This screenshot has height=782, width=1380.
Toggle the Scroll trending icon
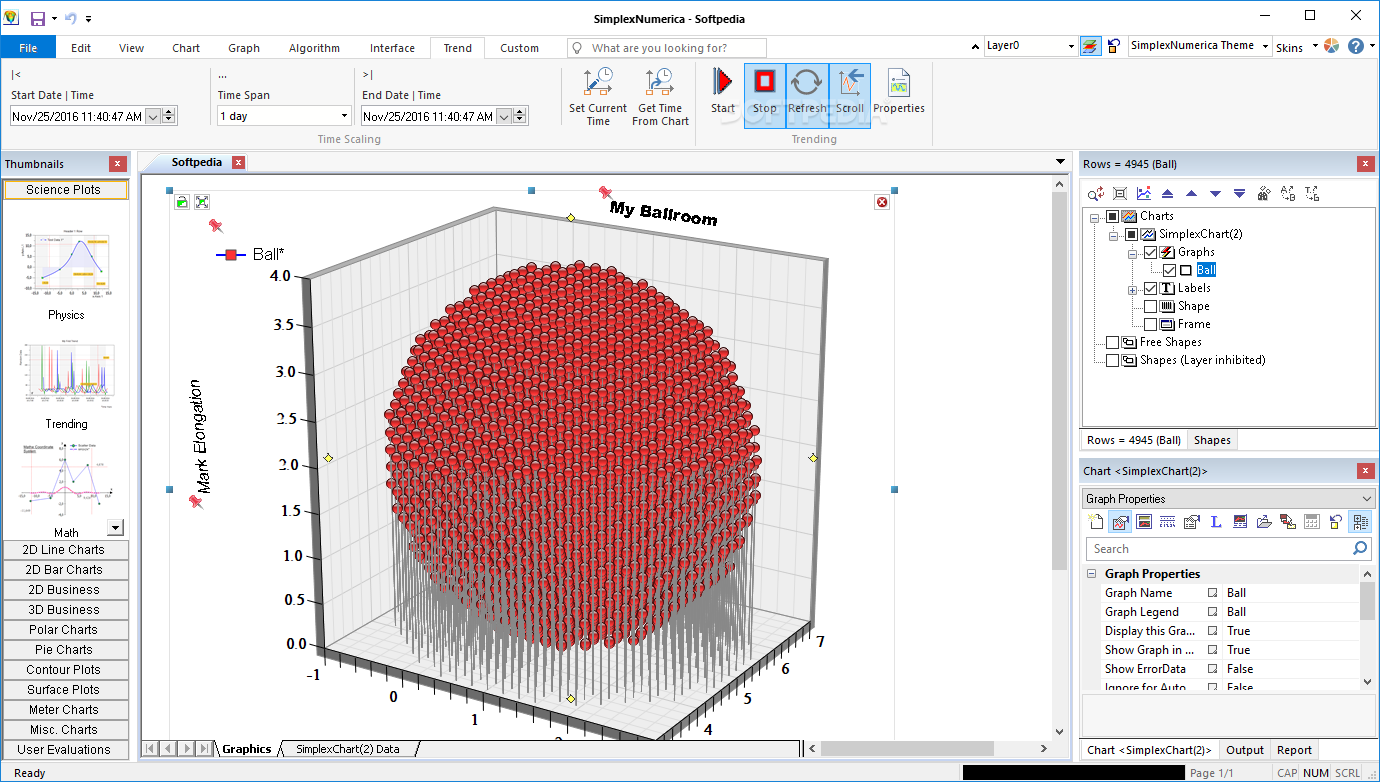(850, 82)
